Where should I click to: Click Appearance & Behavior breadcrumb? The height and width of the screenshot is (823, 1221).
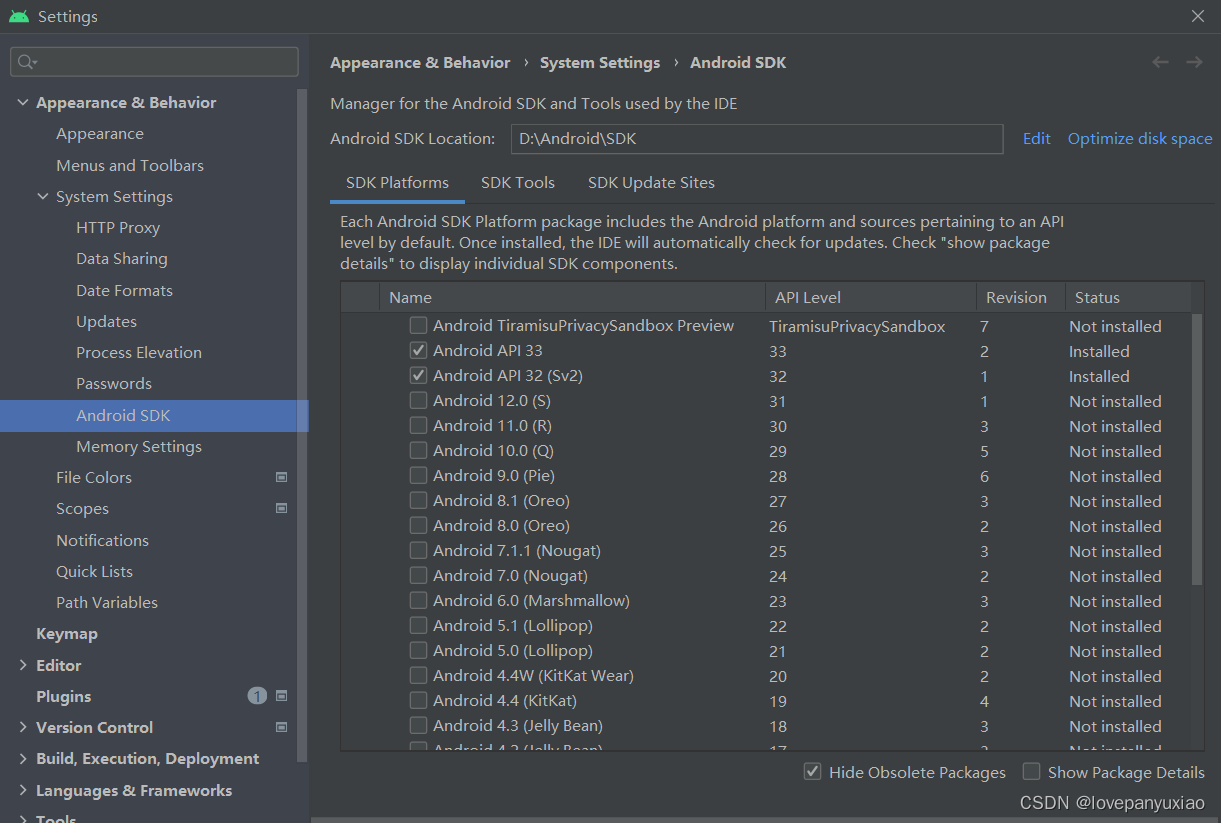point(420,62)
